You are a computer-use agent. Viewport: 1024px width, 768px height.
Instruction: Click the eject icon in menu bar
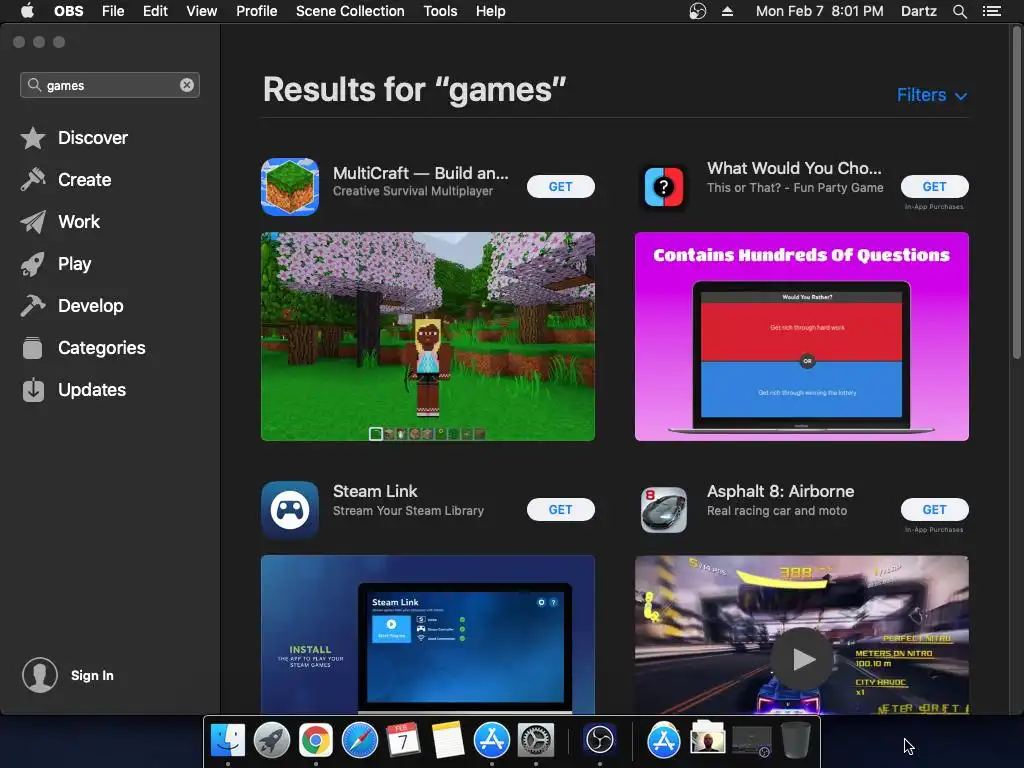click(x=727, y=11)
